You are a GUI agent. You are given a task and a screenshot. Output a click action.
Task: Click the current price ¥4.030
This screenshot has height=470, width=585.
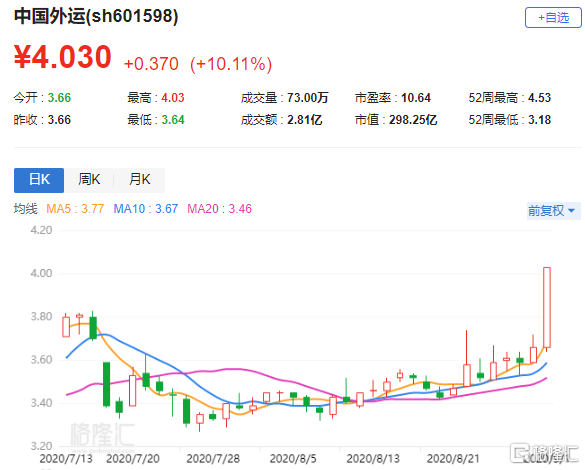pos(63,57)
